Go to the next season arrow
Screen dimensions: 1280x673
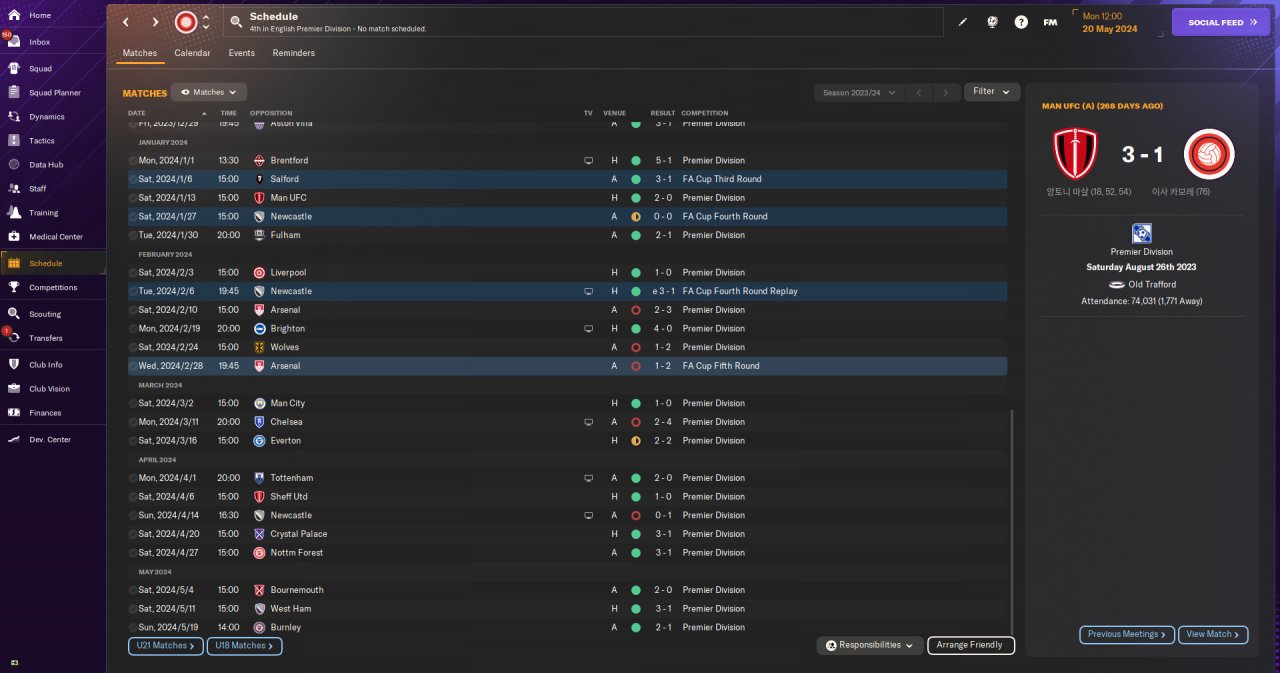pyautogui.click(x=946, y=92)
